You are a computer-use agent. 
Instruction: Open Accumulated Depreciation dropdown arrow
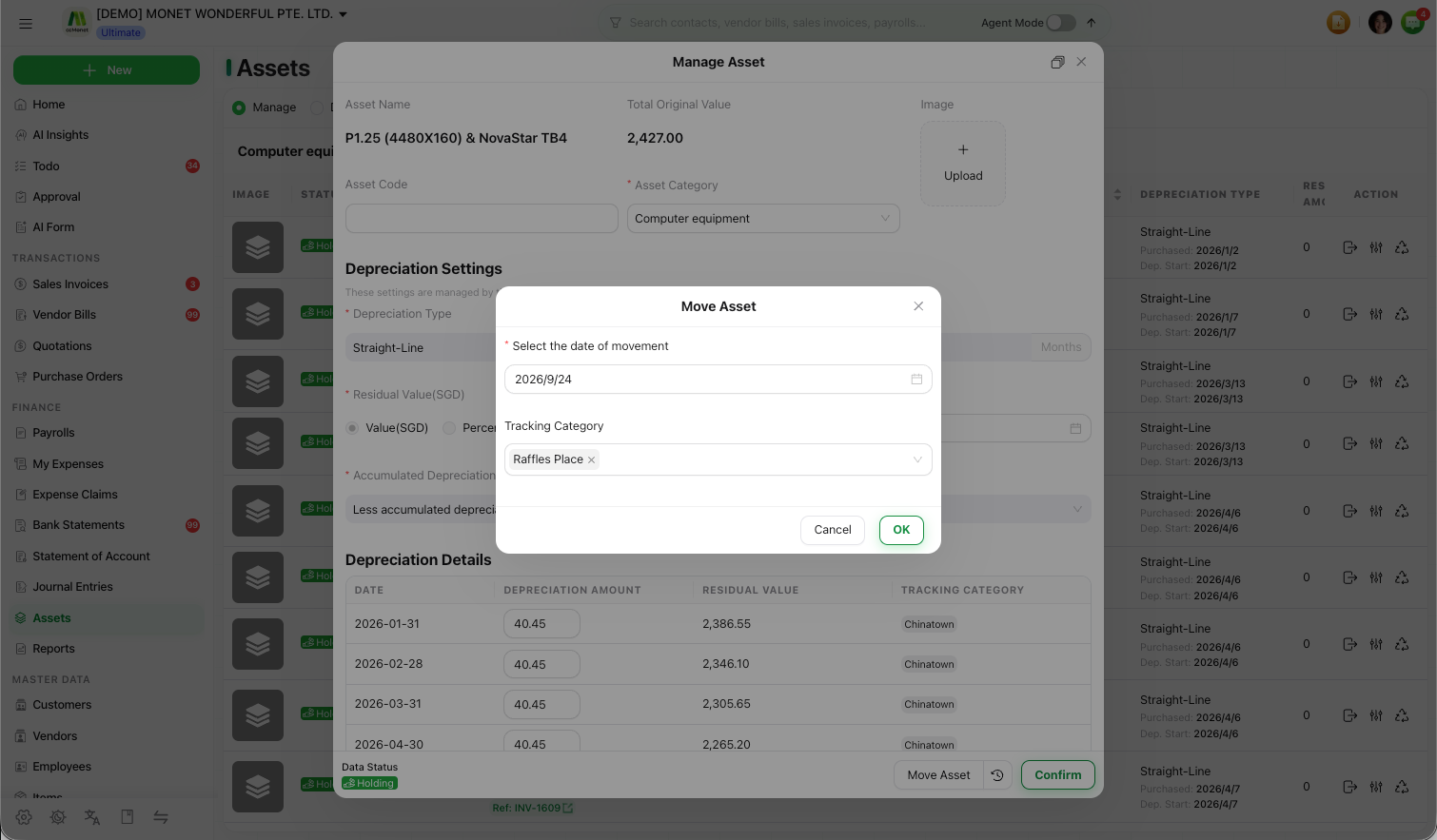1077,509
